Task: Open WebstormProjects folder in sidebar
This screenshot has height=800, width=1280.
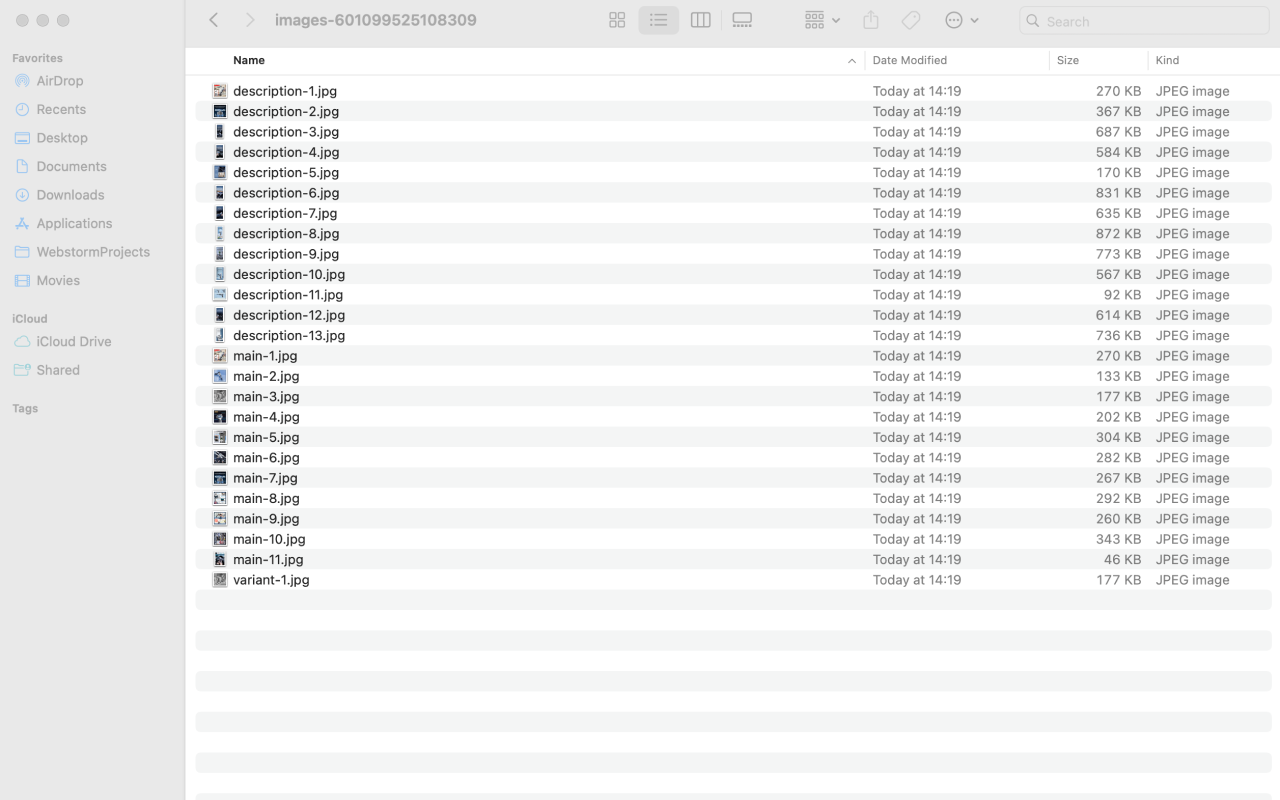Action: [93, 252]
